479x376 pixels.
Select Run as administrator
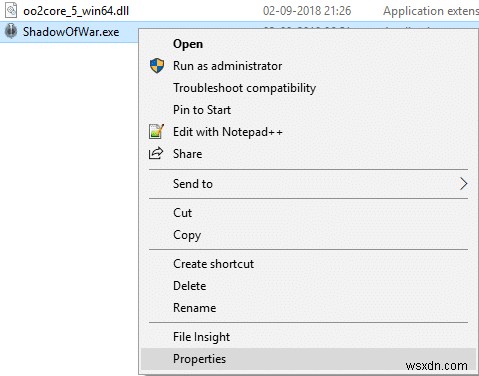coord(308,66)
